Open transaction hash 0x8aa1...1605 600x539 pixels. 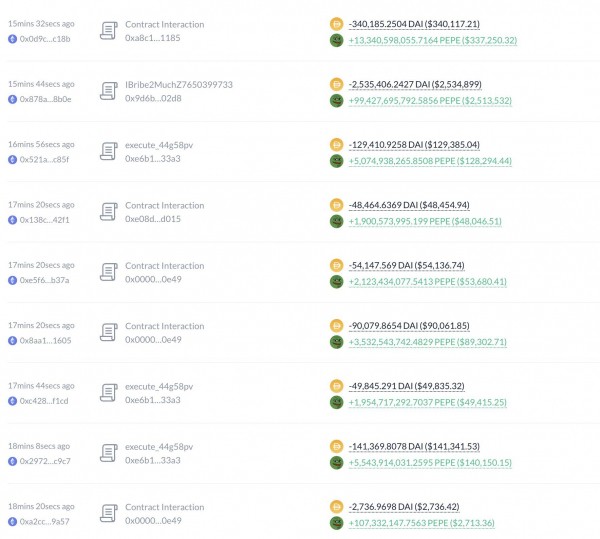click(46, 340)
